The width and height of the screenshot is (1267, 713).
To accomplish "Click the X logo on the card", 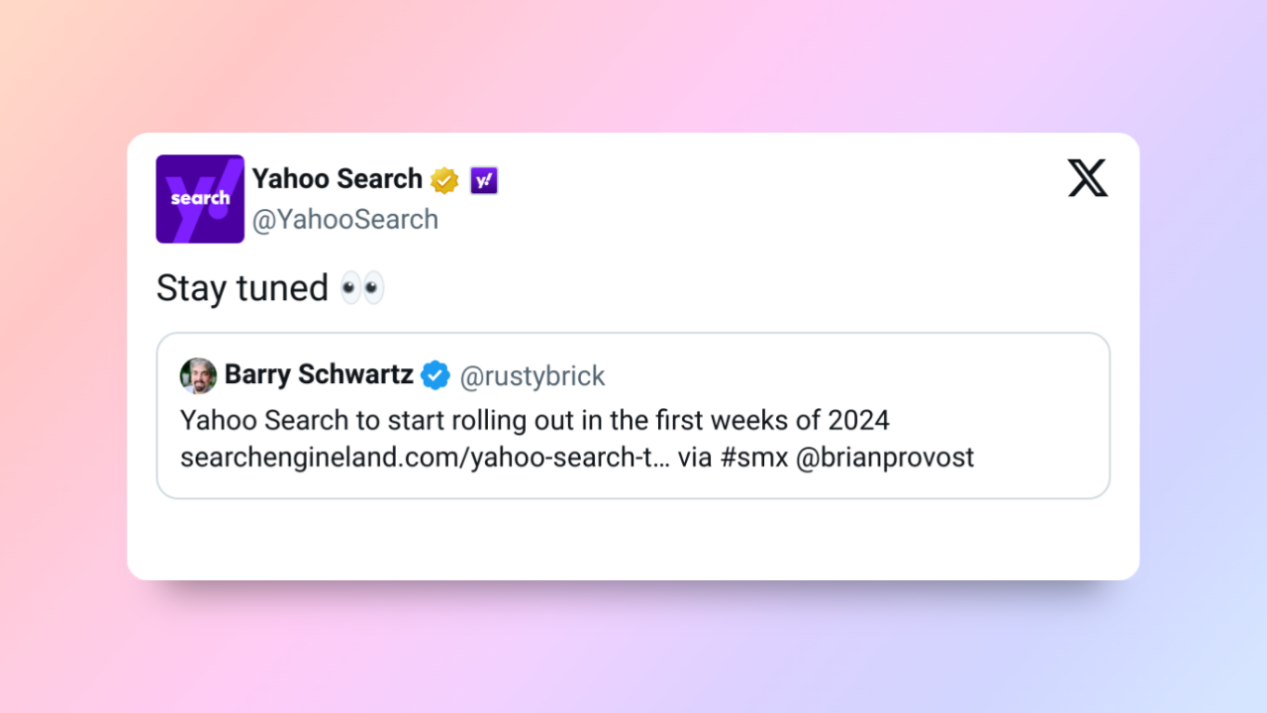I will 1087,179.
